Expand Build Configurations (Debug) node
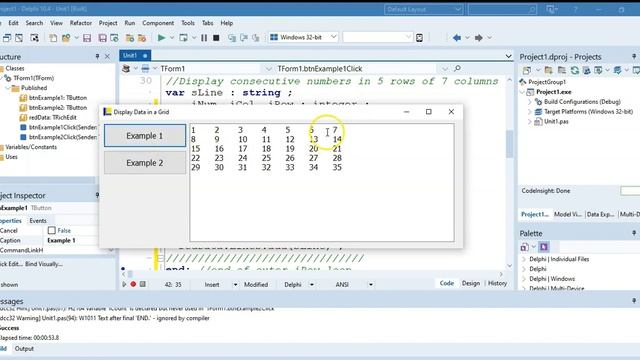 [530, 102]
